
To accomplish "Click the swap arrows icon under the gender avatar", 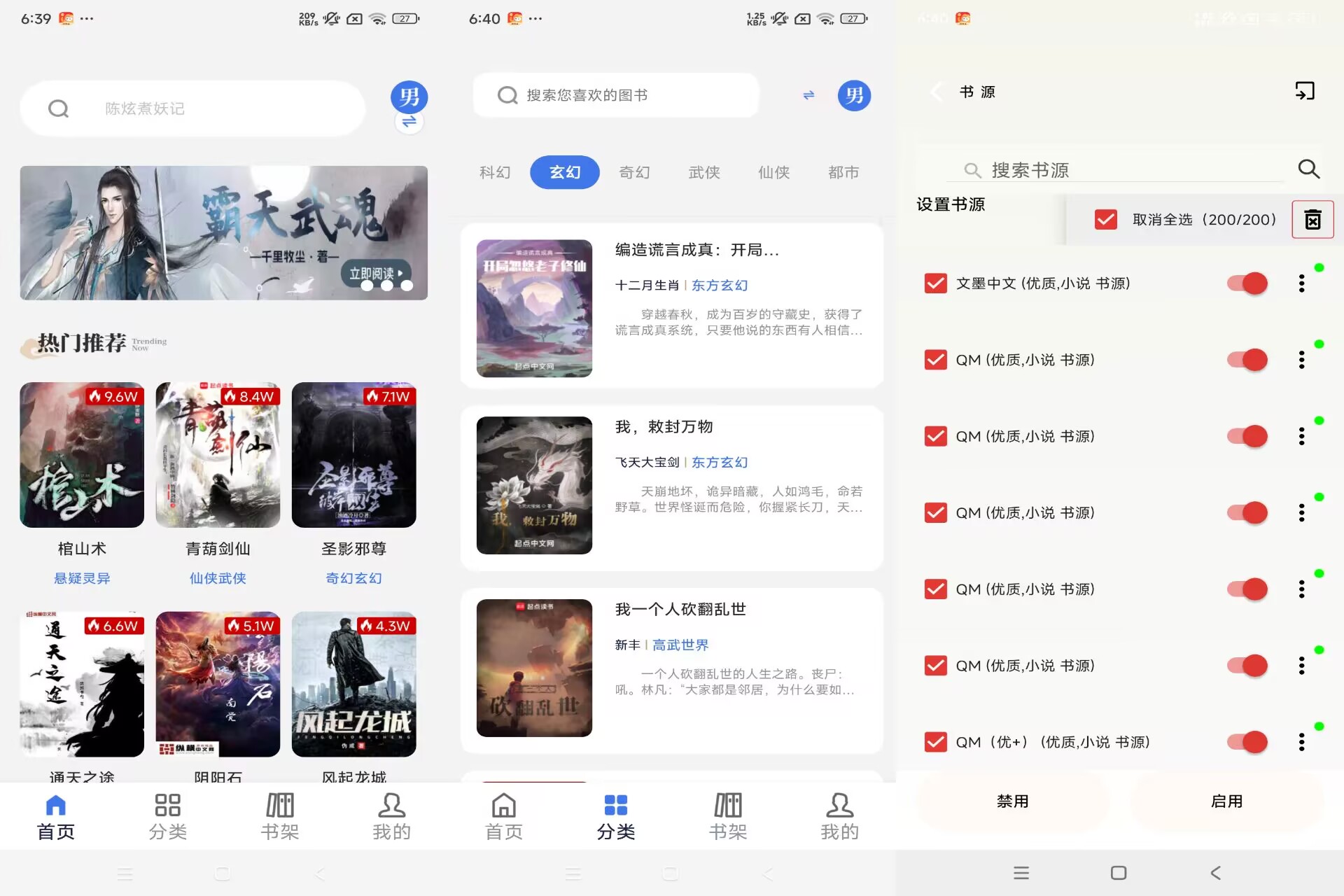I will (409, 121).
